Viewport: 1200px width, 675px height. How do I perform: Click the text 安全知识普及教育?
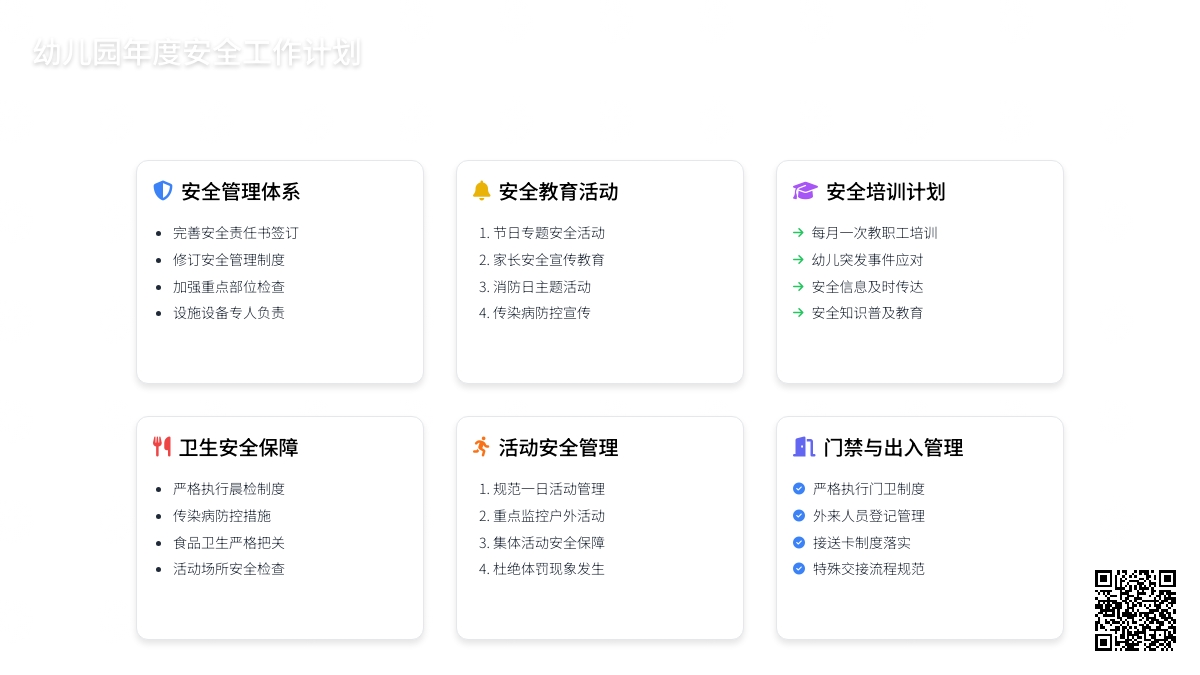[x=868, y=313]
